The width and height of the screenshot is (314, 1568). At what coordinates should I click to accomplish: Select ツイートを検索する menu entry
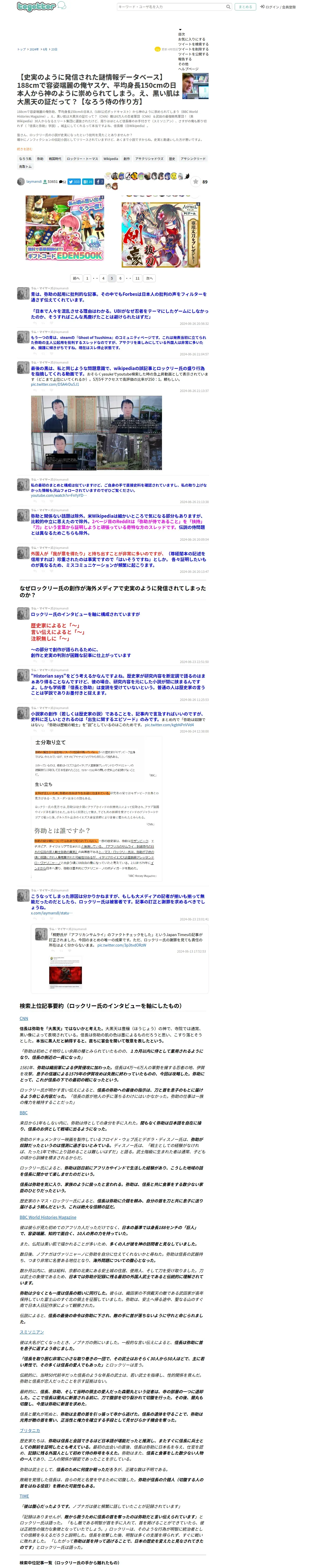193,44
